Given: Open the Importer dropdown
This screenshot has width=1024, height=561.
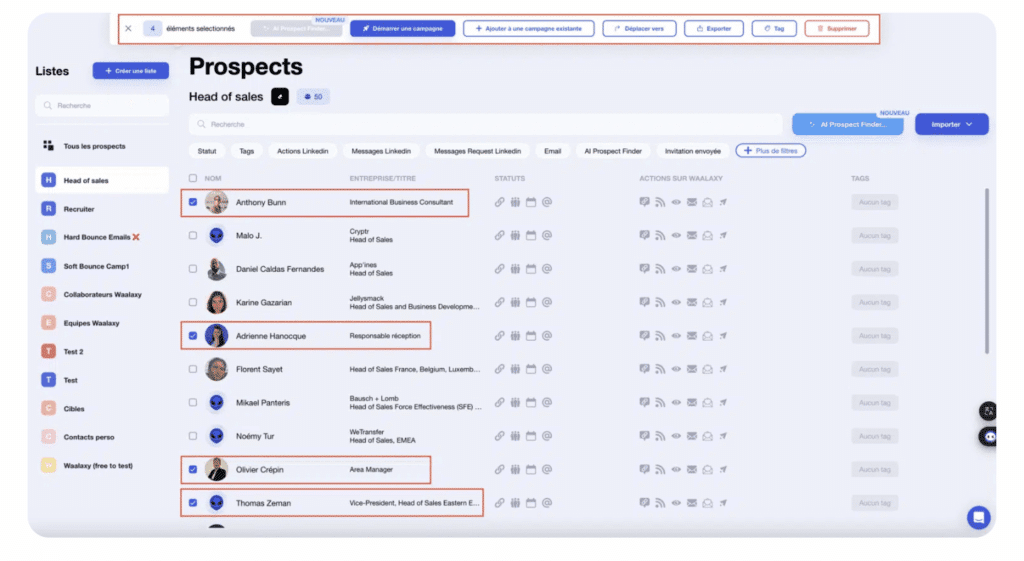Looking at the screenshot, I should coord(951,124).
